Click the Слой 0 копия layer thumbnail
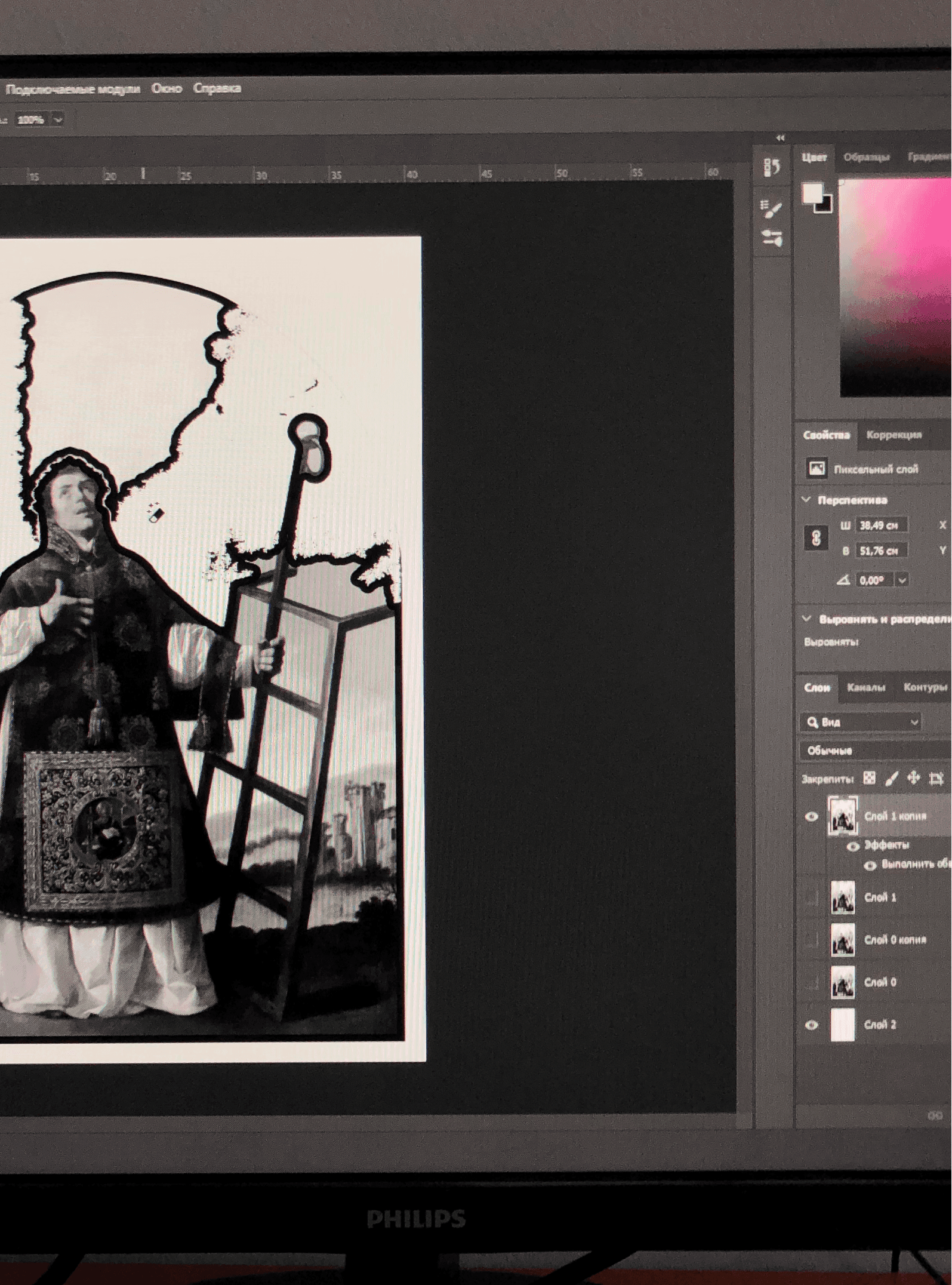The height and width of the screenshot is (1285, 952). [x=843, y=940]
